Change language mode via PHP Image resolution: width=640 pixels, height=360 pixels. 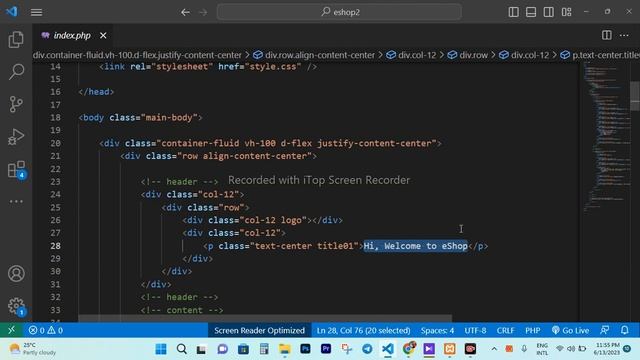point(532,330)
